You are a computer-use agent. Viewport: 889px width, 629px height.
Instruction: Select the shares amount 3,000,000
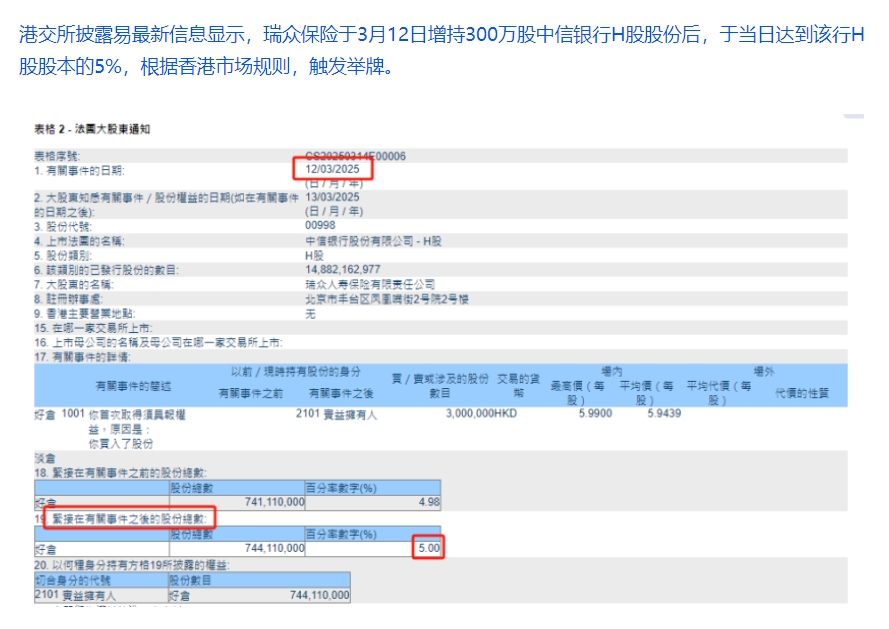[x=469, y=413]
